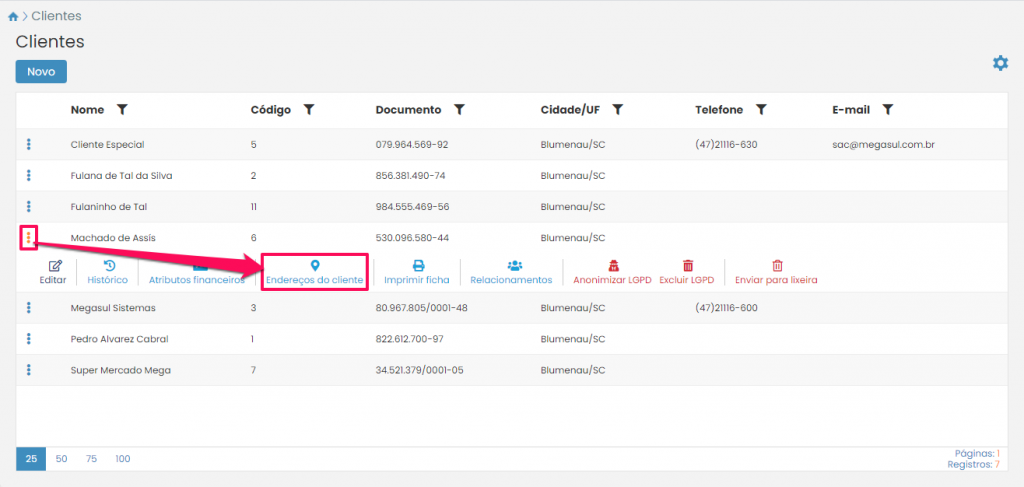
Task: Click Atributos financeiros action
Action: point(197,273)
